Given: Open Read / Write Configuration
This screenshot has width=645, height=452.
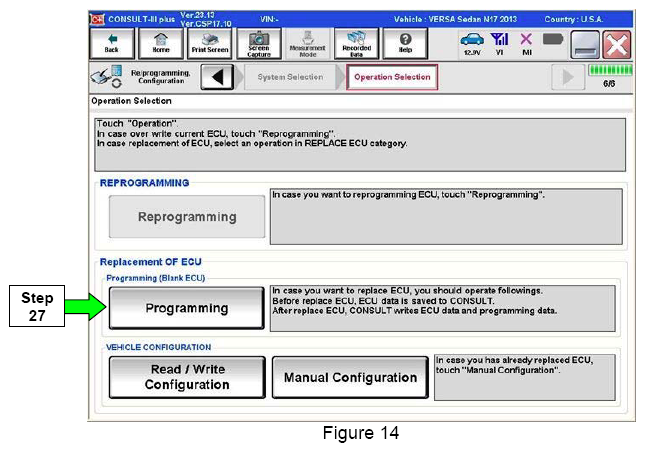Looking at the screenshot, I should click(x=187, y=377).
